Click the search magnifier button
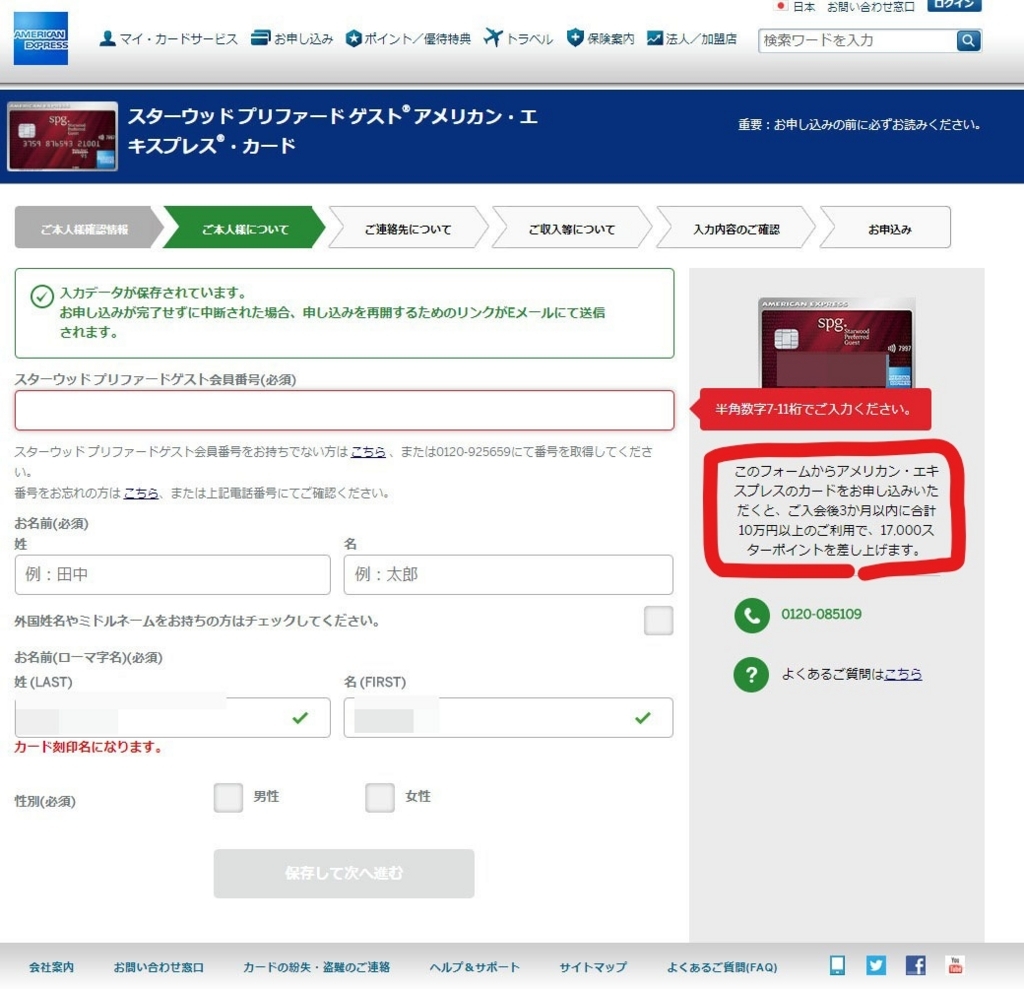Image resolution: width=1024 pixels, height=989 pixels. click(x=968, y=41)
